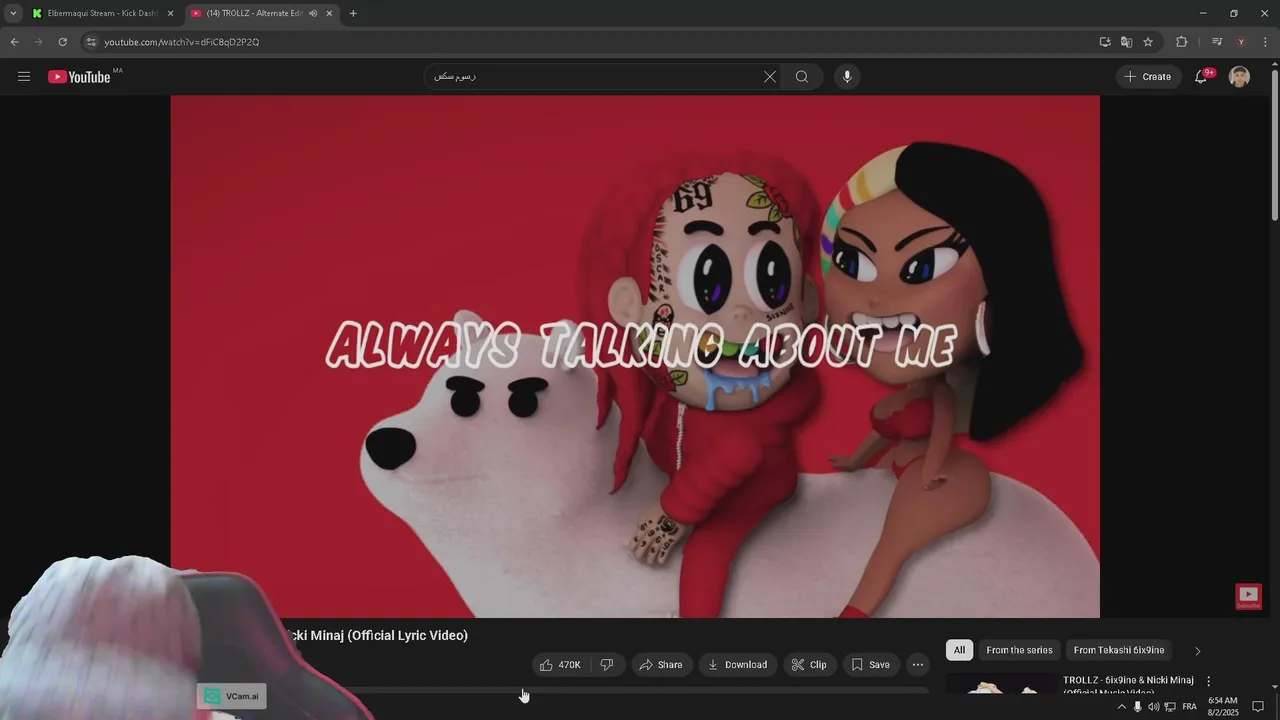Go to the YouTube home logo
Viewport: 1280px width, 720px height.
79,77
